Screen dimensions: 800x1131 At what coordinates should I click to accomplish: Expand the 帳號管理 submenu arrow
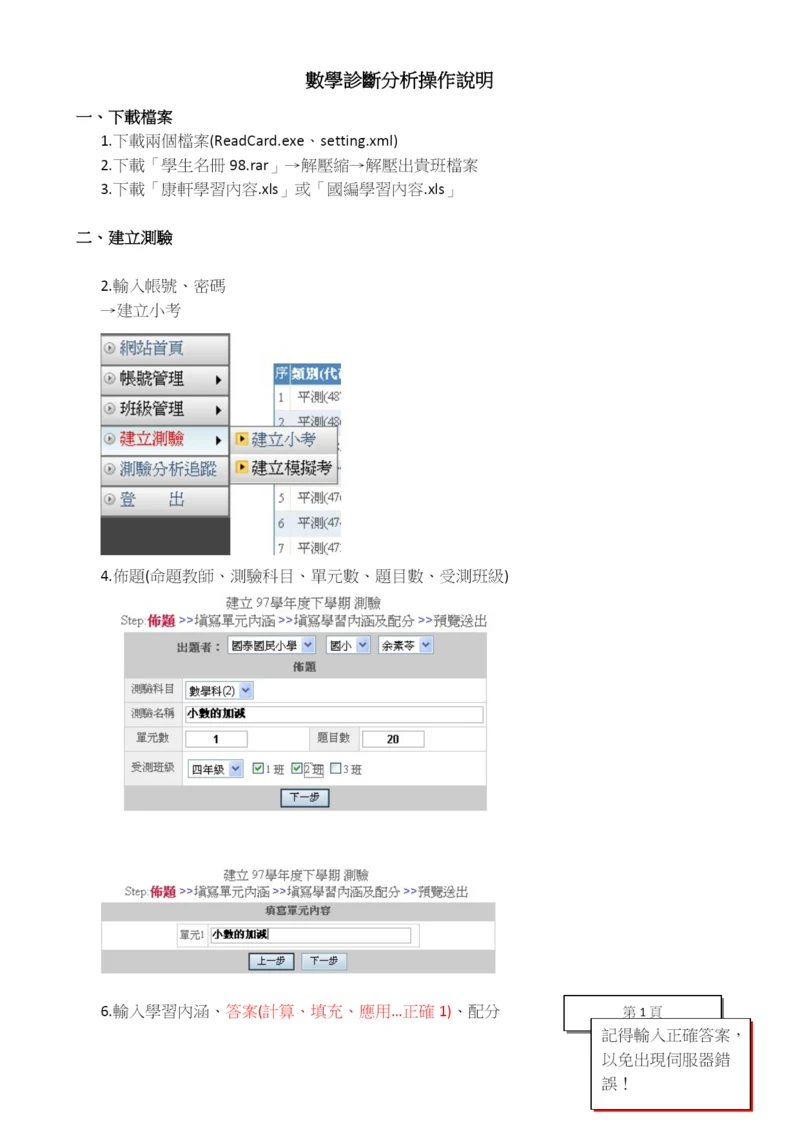pos(219,379)
